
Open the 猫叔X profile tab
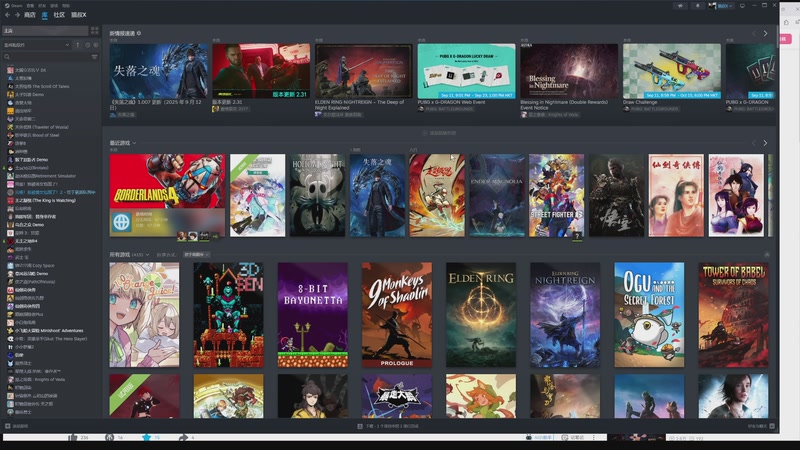[79, 15]
